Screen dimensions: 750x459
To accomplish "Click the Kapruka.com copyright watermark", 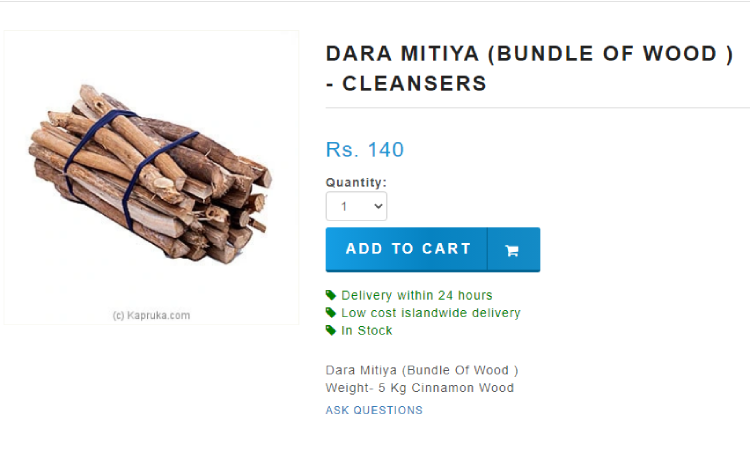I will (151, 316).
